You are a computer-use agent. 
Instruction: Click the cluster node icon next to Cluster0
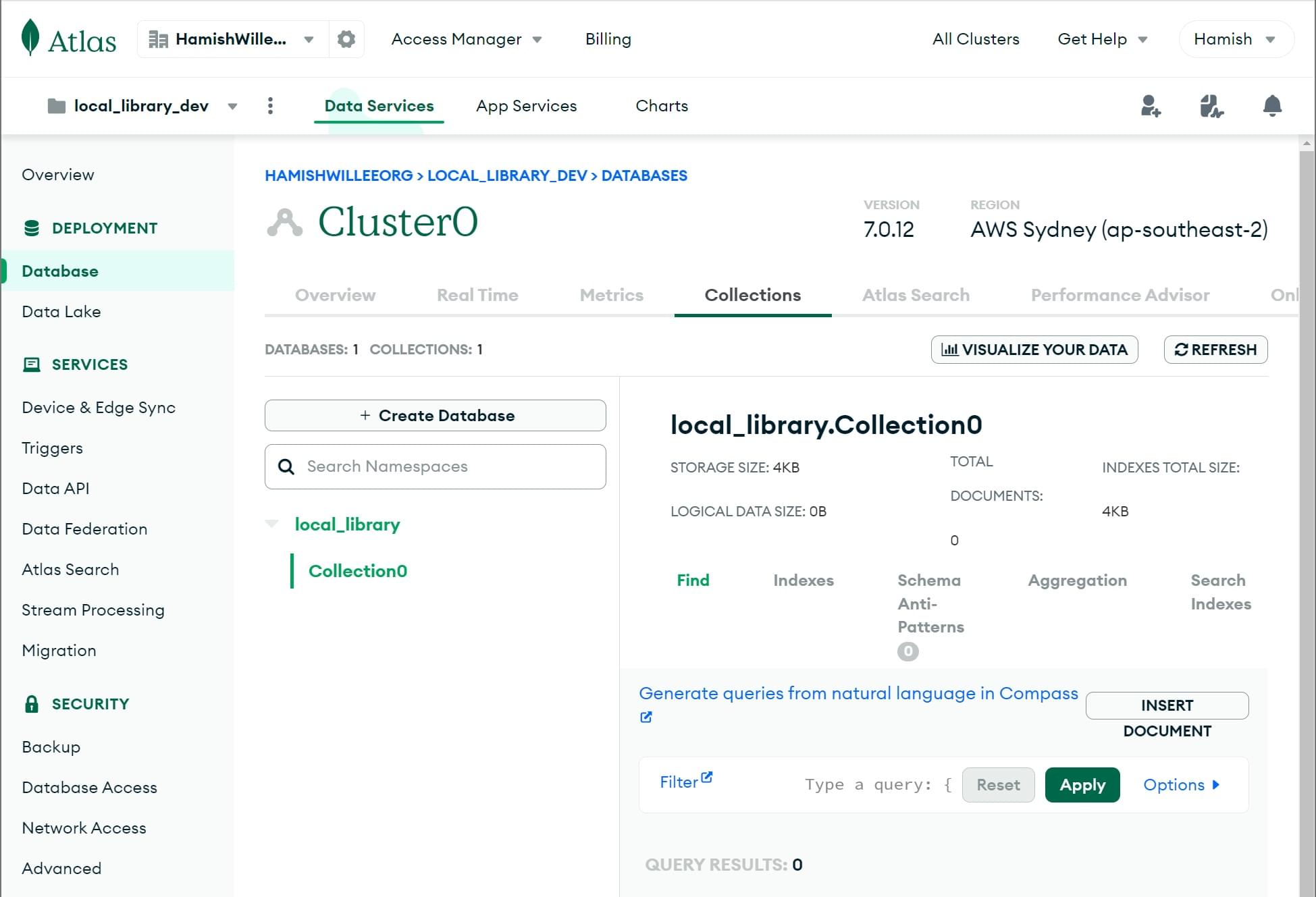[285, 220]
